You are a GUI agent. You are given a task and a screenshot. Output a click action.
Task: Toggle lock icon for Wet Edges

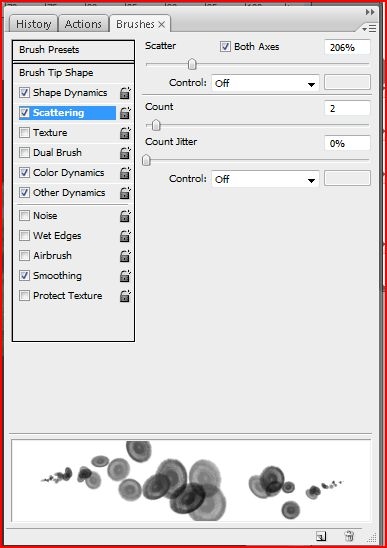click(125, 236)
